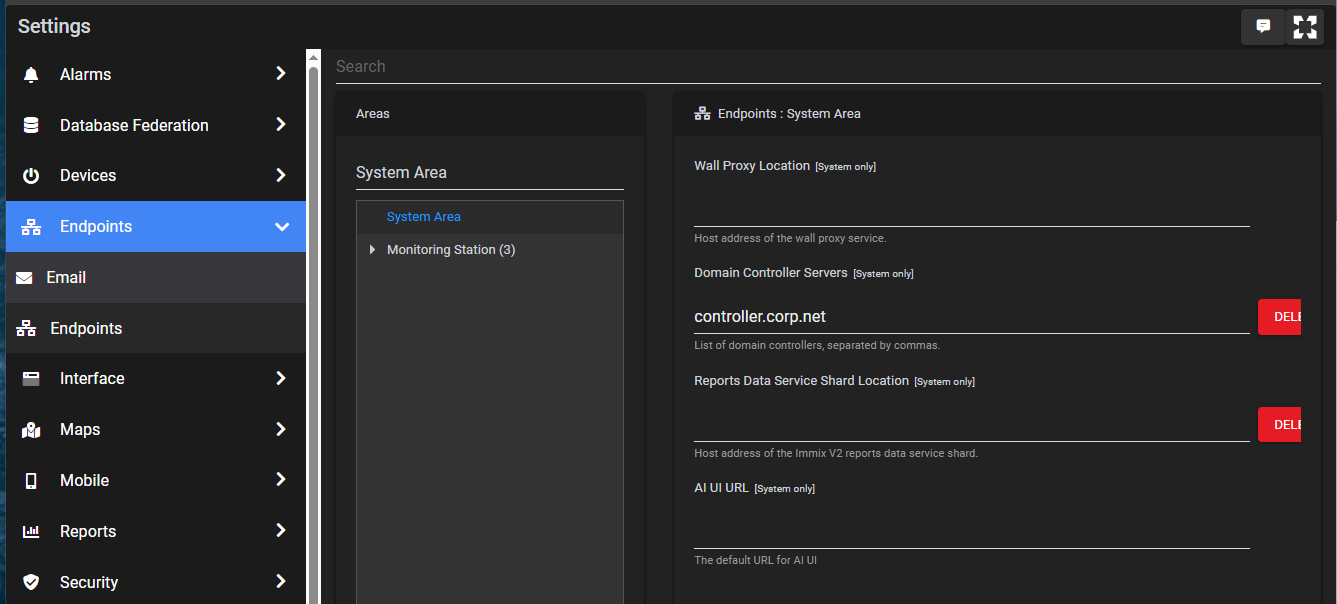Click the Security shield icon
Viewport: 1337px width, 604px height.
(x=31, y=582)
